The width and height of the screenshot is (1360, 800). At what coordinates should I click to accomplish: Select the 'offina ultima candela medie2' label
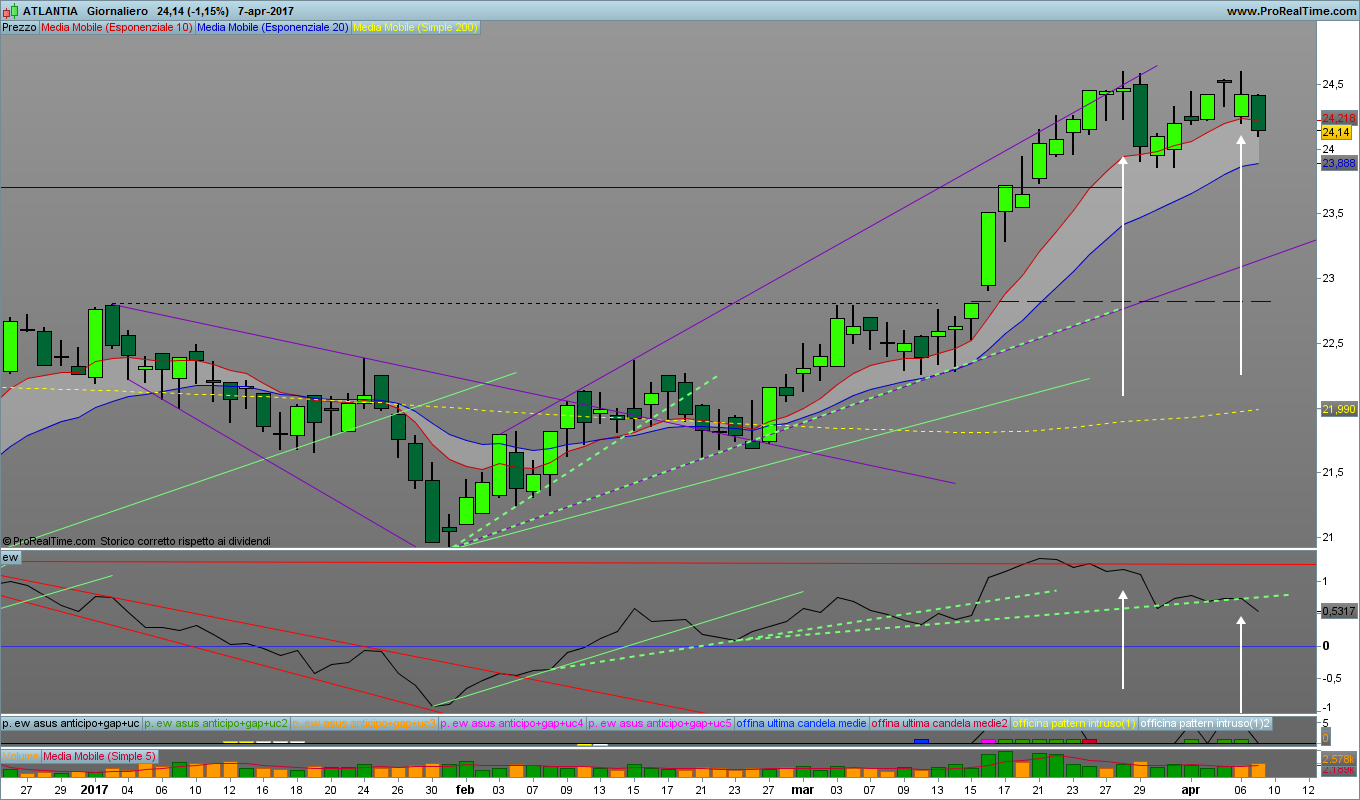point(940,722)
